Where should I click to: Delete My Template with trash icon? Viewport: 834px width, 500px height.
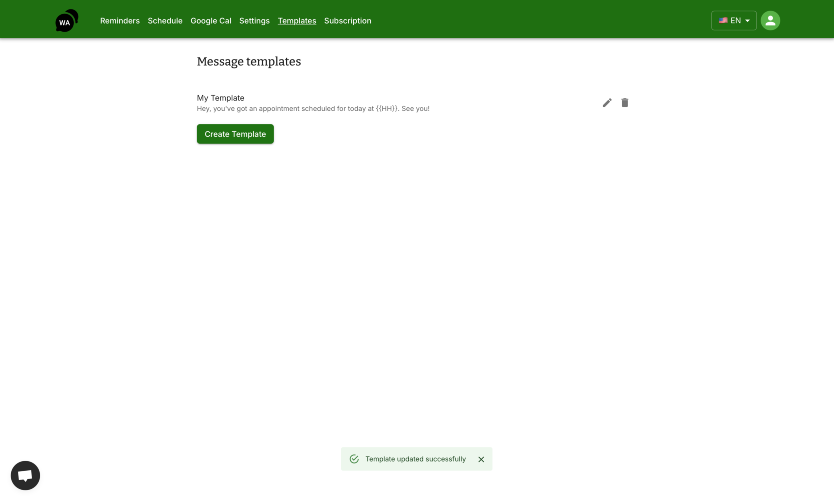[625, 103]
